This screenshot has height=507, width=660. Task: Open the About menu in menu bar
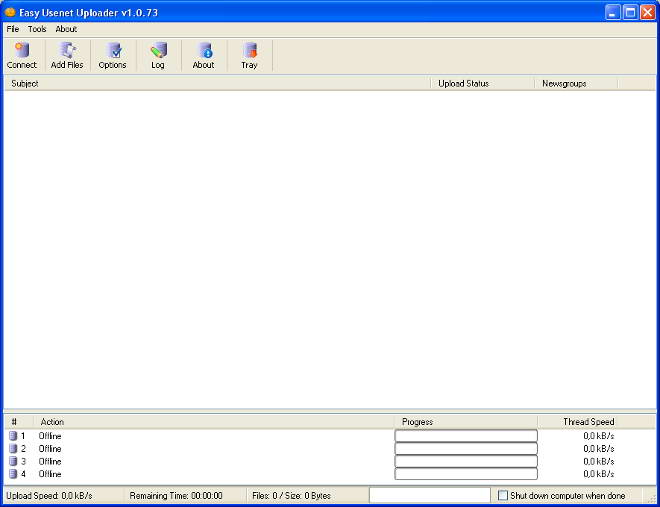pyautogui.click(x=66, y=29)
